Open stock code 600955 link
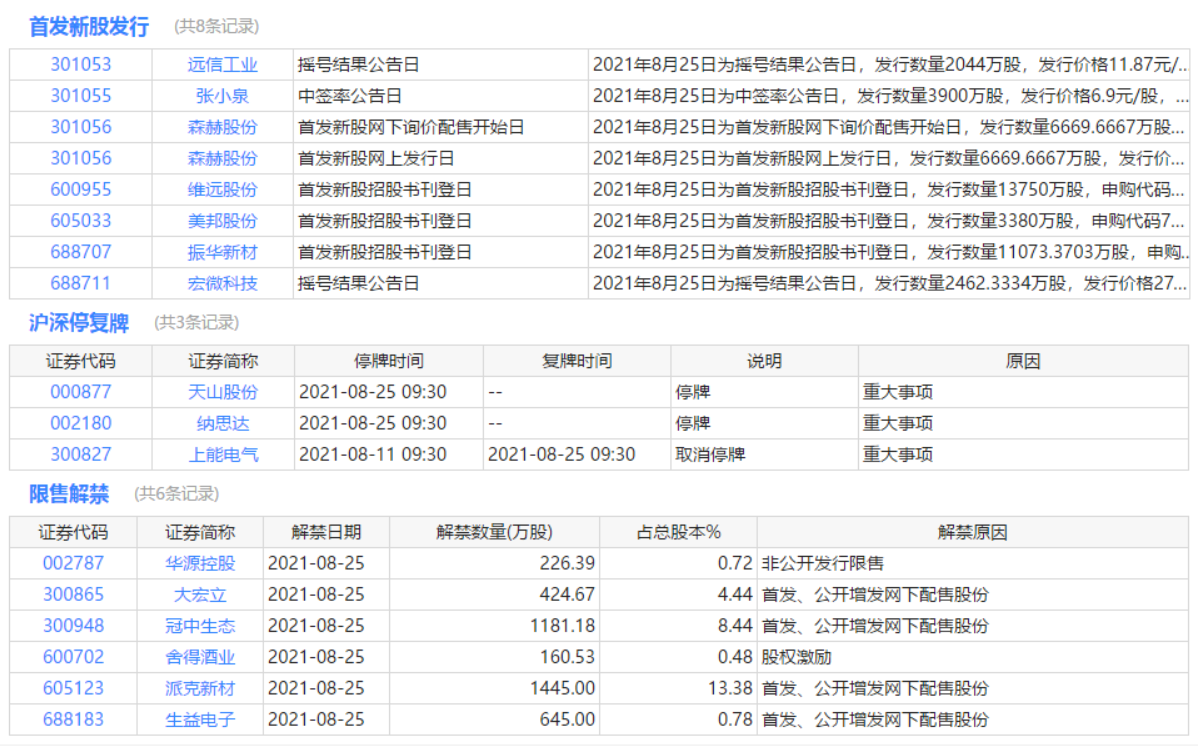The width and height of the screenshot is (1198, 752). [x=81, y=190]
